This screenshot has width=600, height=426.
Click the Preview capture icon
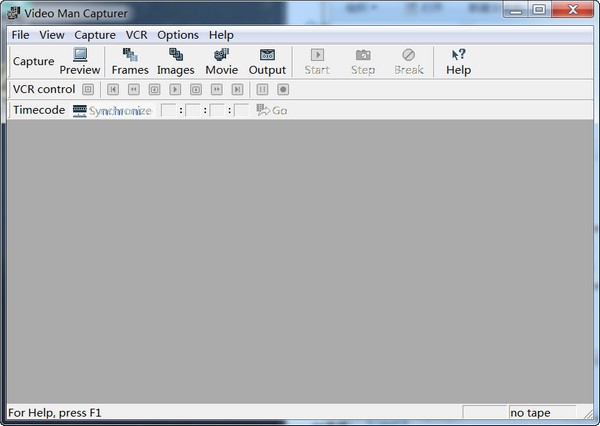pos(80,62)
